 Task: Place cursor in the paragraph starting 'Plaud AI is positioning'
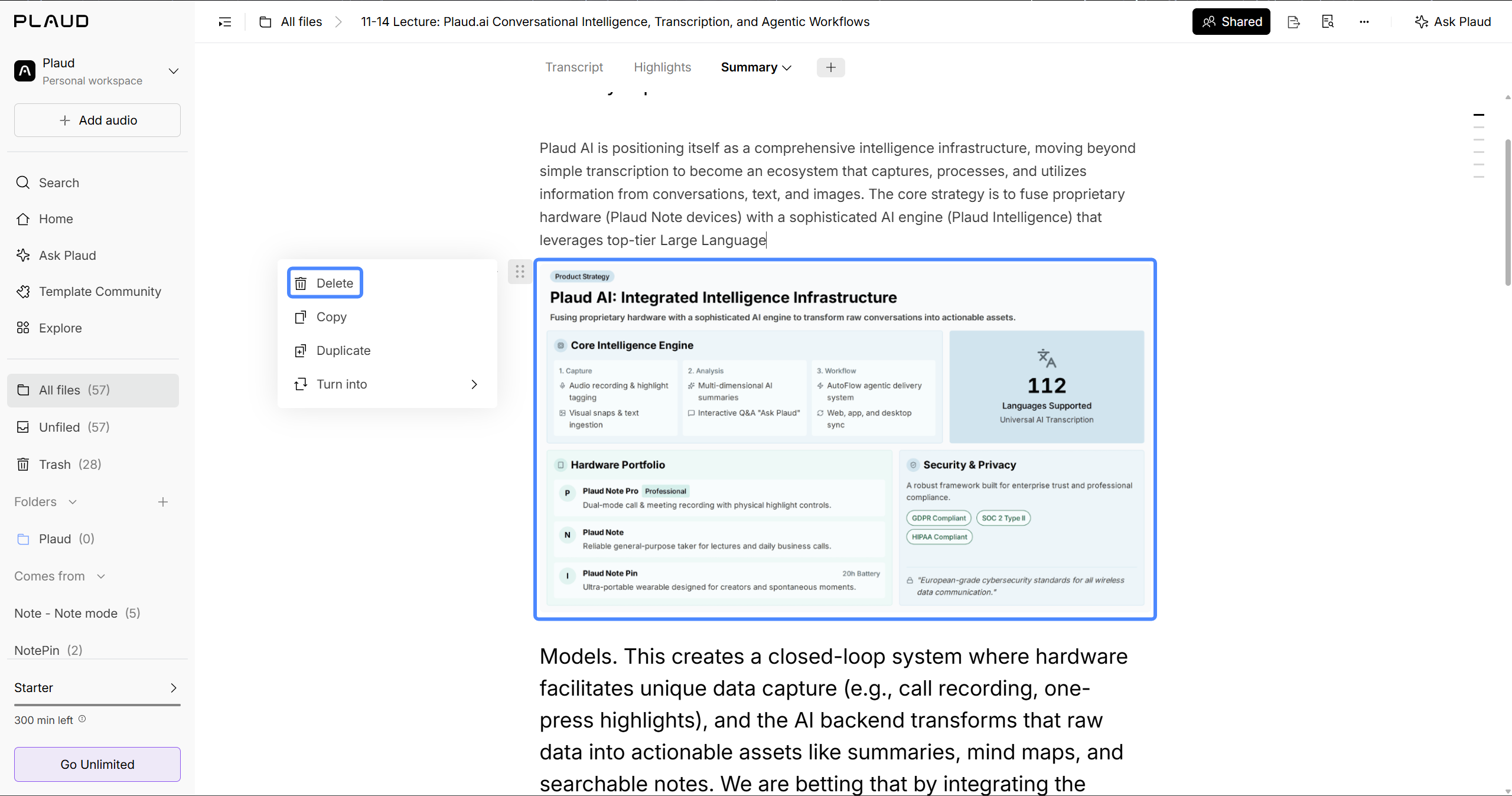click(x=838, y=194)
